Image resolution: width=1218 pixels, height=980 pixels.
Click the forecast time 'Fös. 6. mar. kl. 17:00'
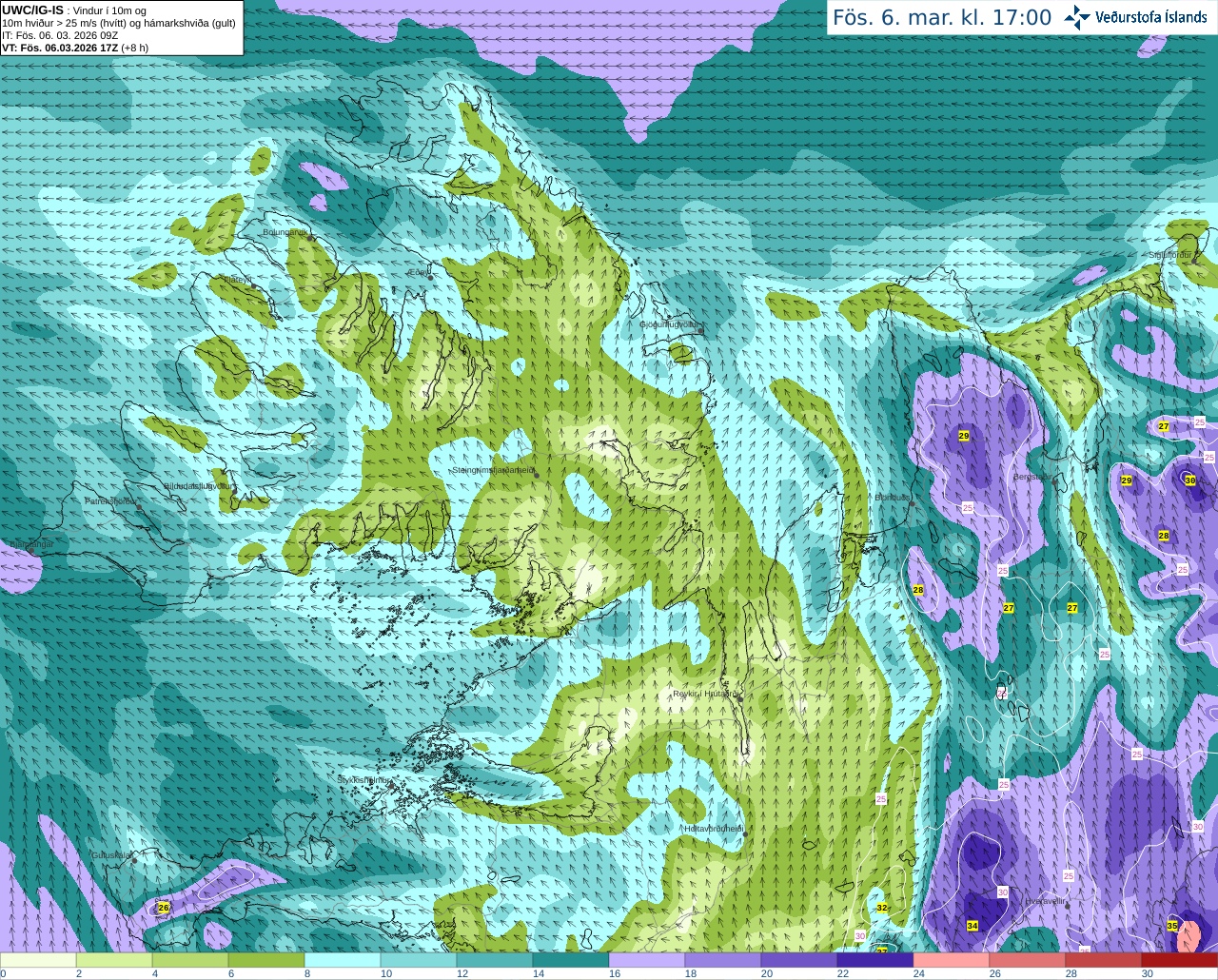pos(942,18)
